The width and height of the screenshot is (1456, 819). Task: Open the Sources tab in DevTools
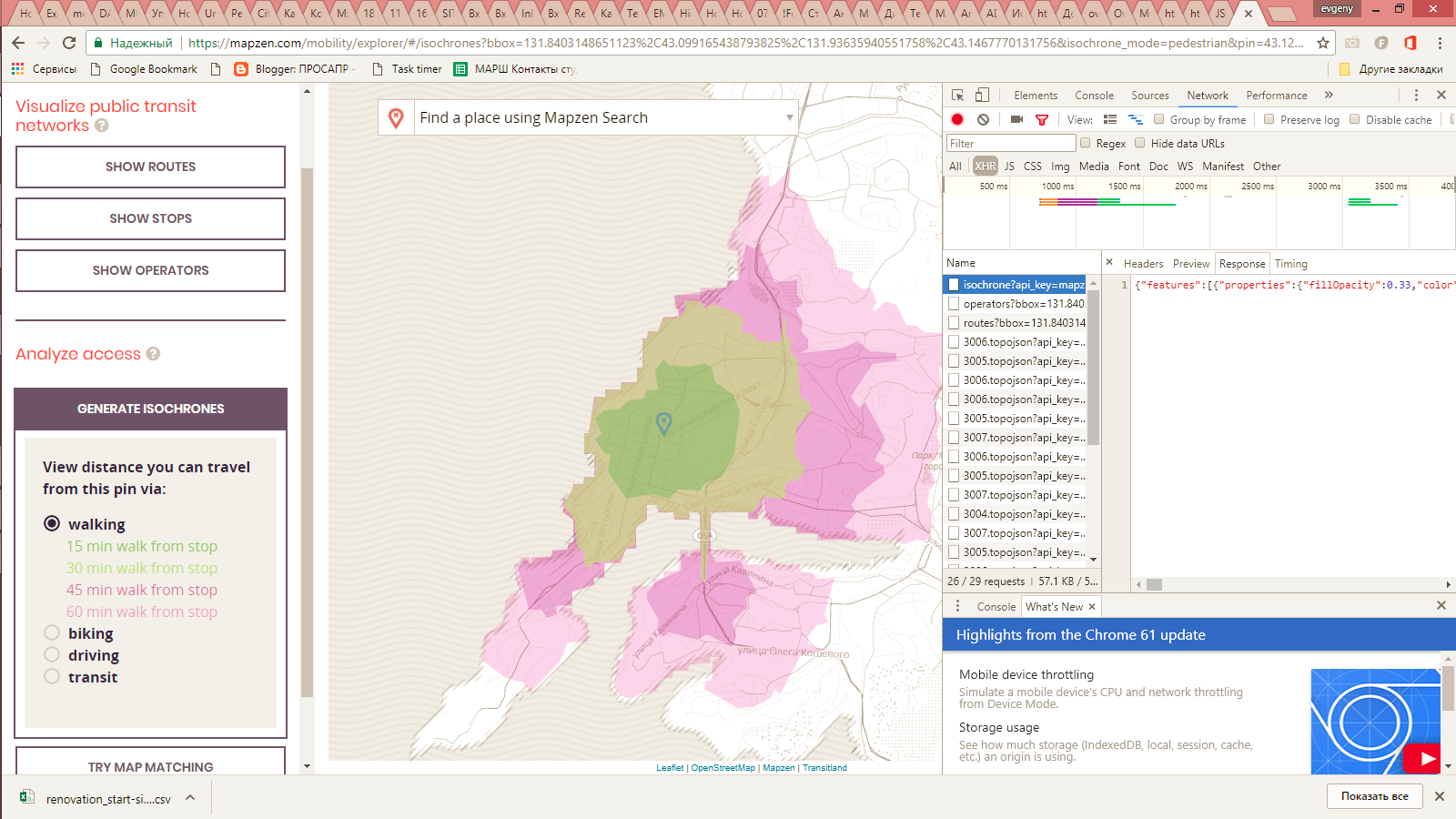1150,96
